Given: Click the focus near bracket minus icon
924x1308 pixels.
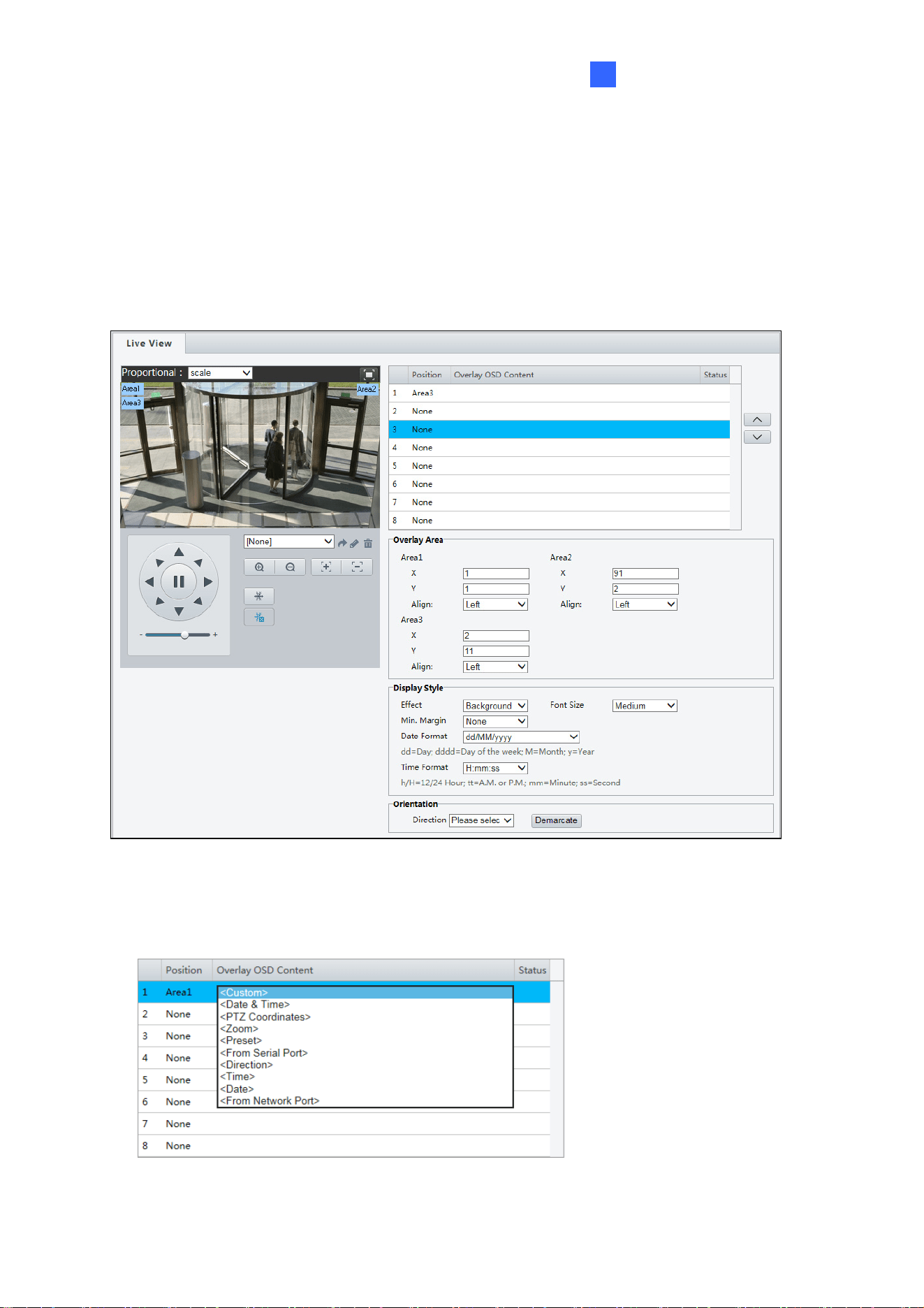Looking at the screenshot, I should 357,567.
